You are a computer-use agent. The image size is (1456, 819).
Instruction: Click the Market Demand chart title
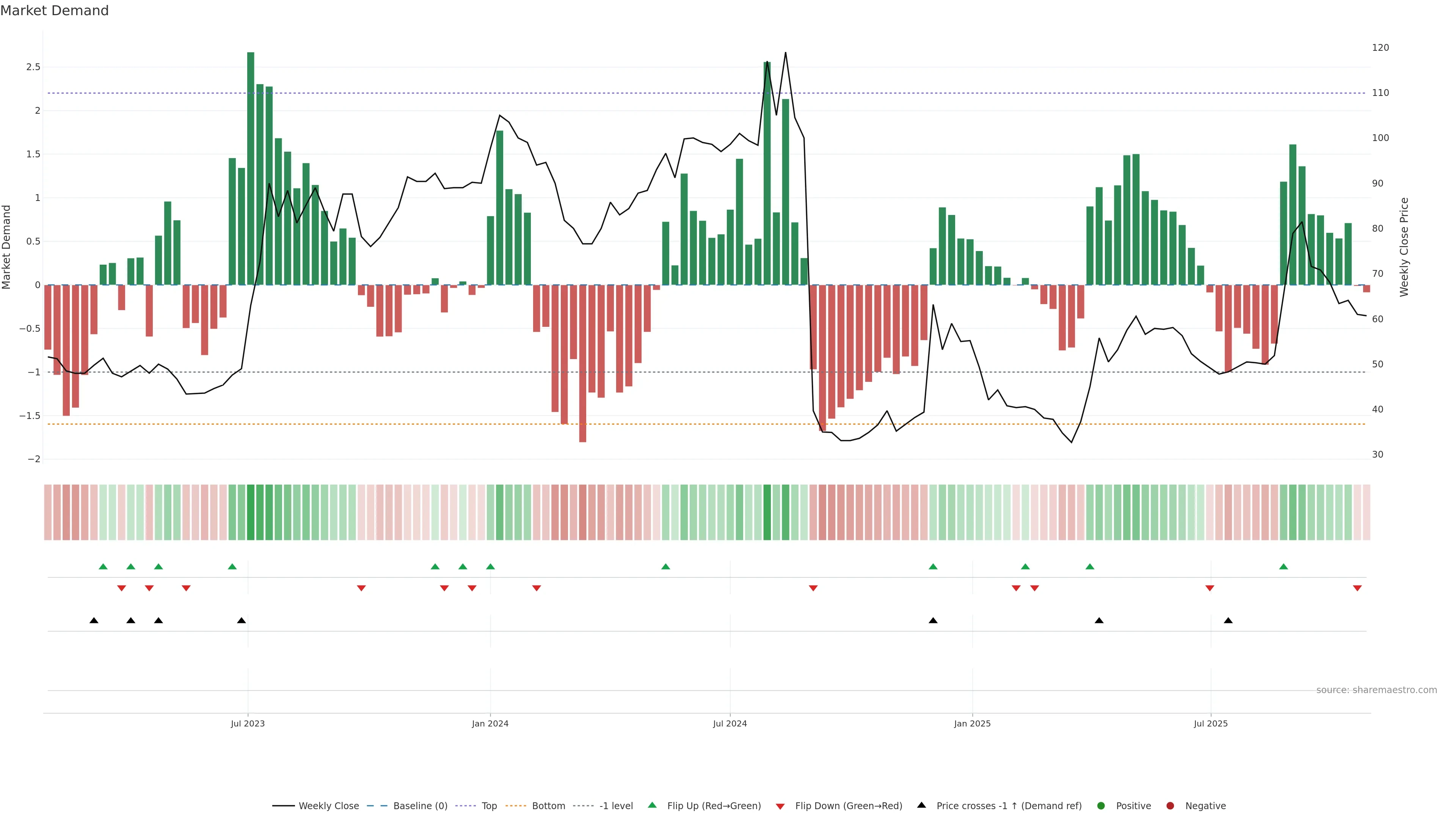(x=54, y=11)
